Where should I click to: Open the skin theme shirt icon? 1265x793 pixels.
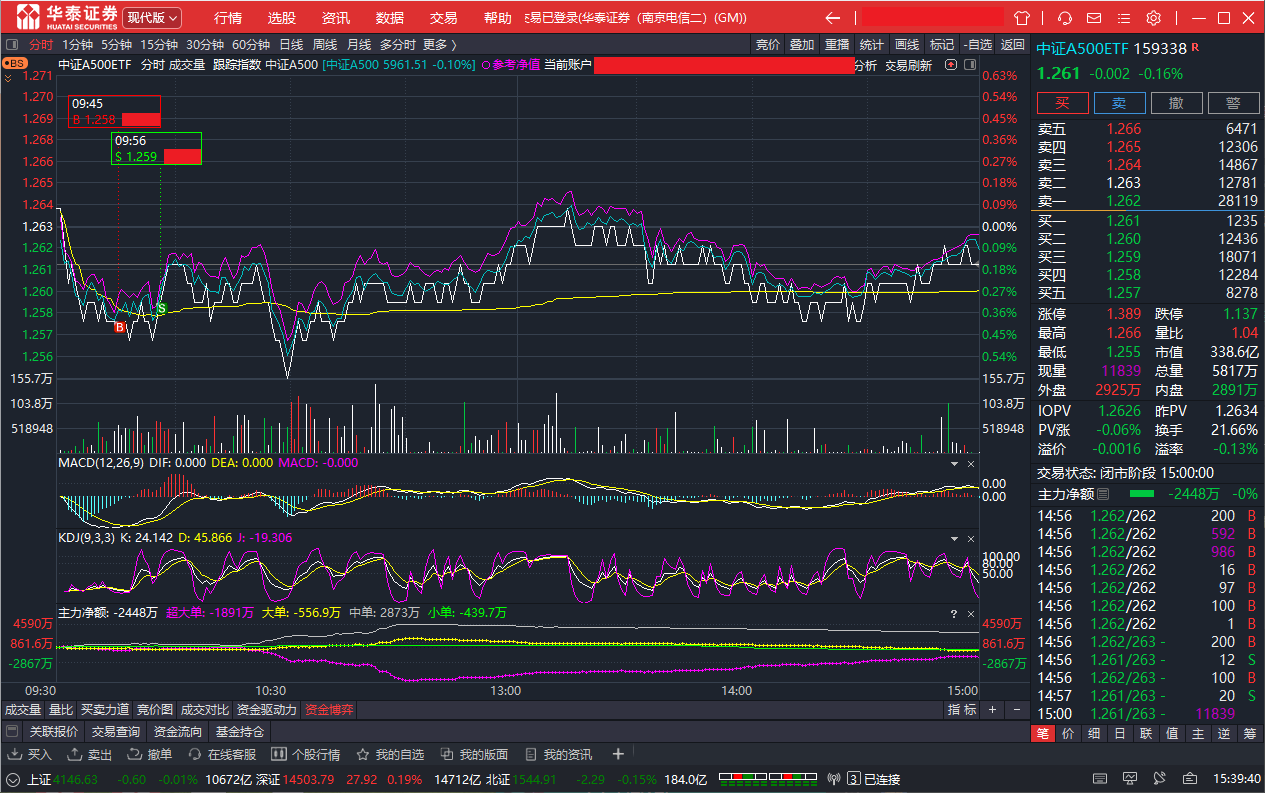[x=1021, y=18]
